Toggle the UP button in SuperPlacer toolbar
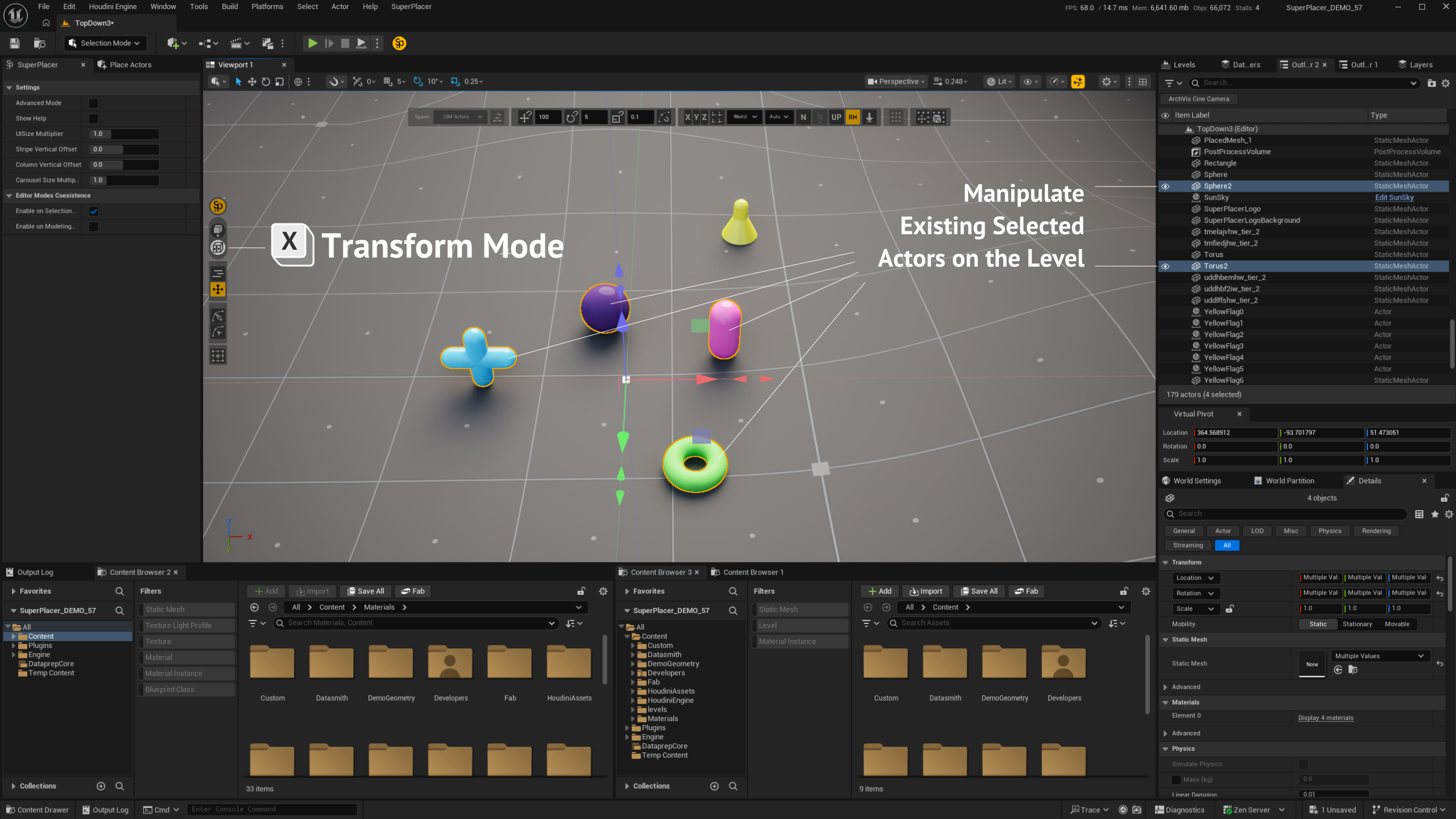 point(836,117)
